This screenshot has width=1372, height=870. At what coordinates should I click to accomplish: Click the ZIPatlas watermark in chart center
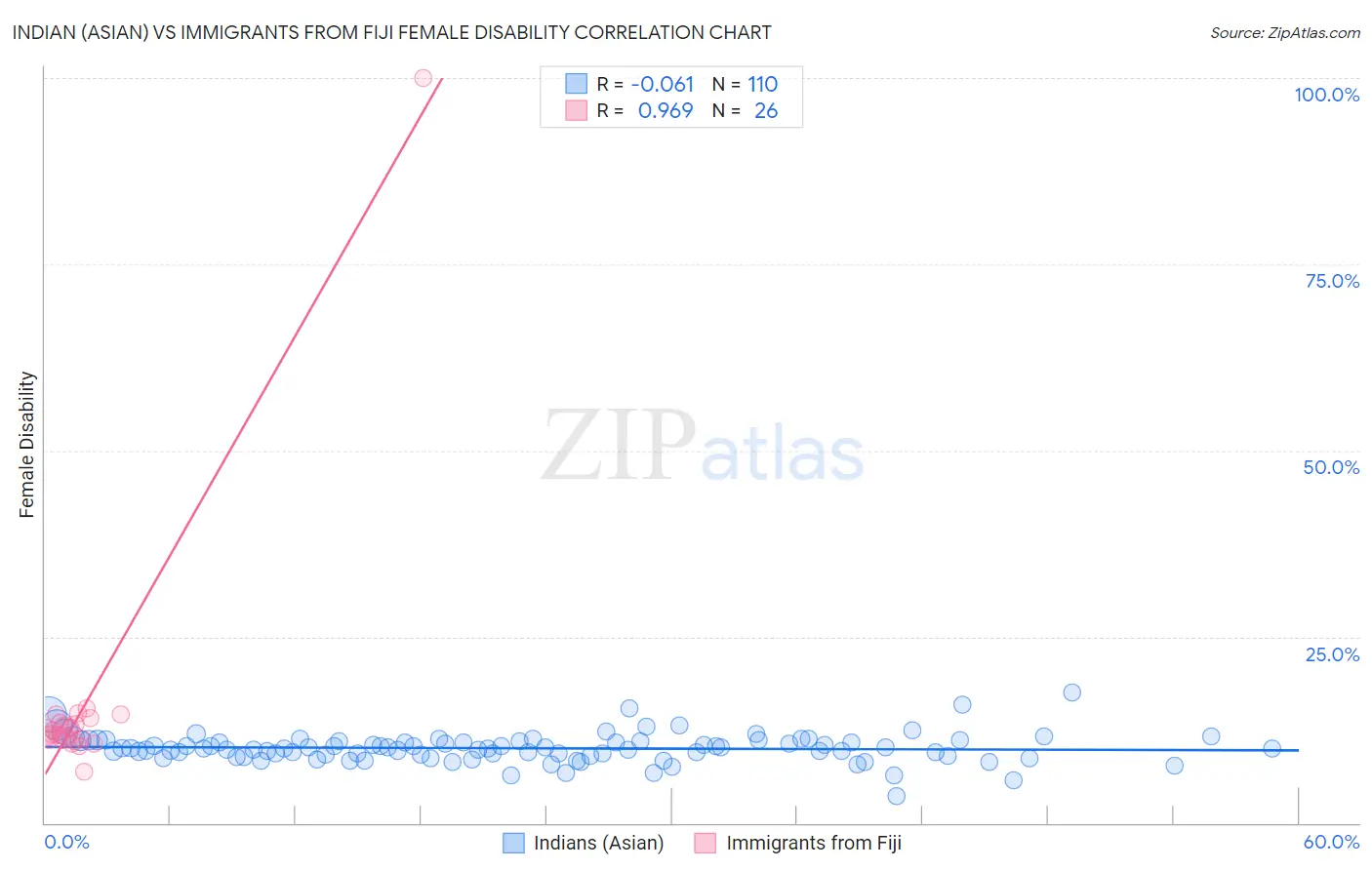703,446
